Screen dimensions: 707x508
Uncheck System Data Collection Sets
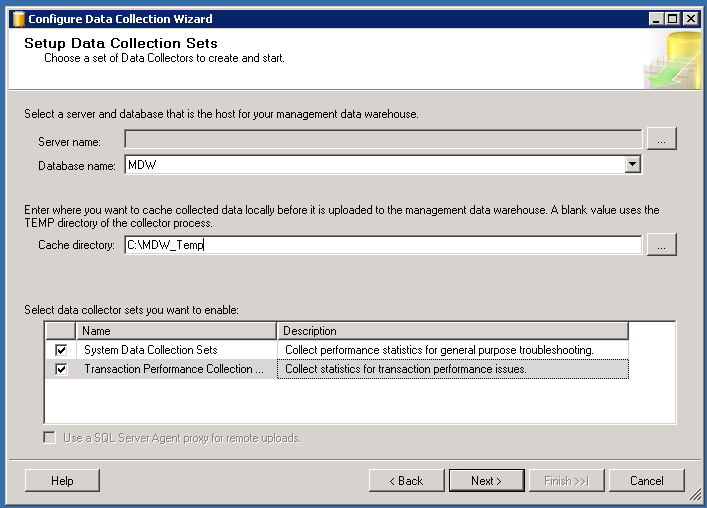[x=61, y=350]
